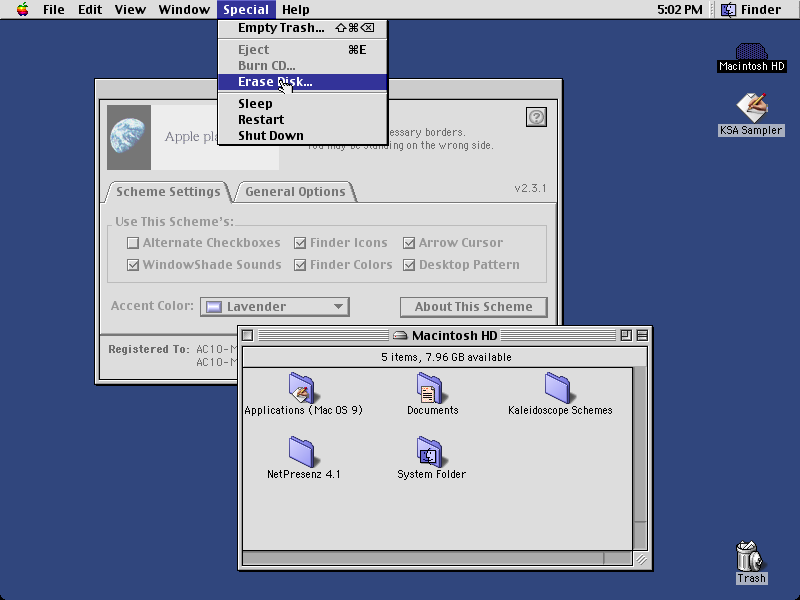Open the Window menu
Viewport: 800px width, 600px height.
pyautogui.click(x=184, y=10)
